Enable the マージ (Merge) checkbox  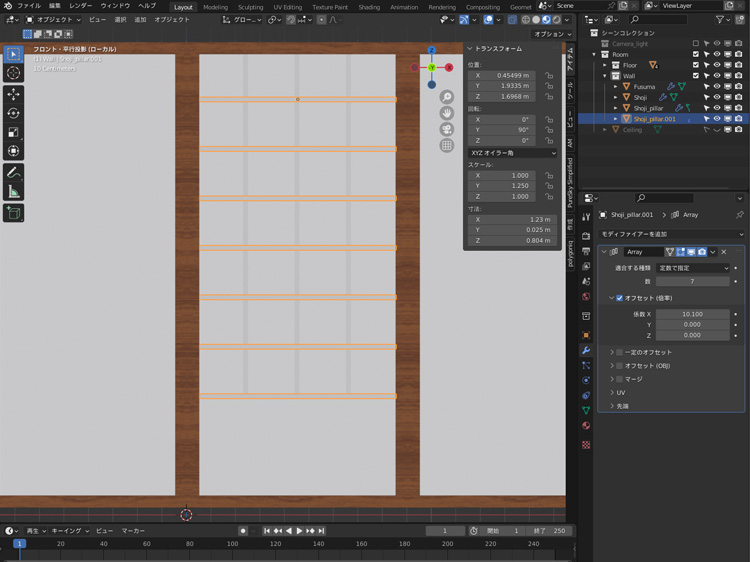point(620,379)
